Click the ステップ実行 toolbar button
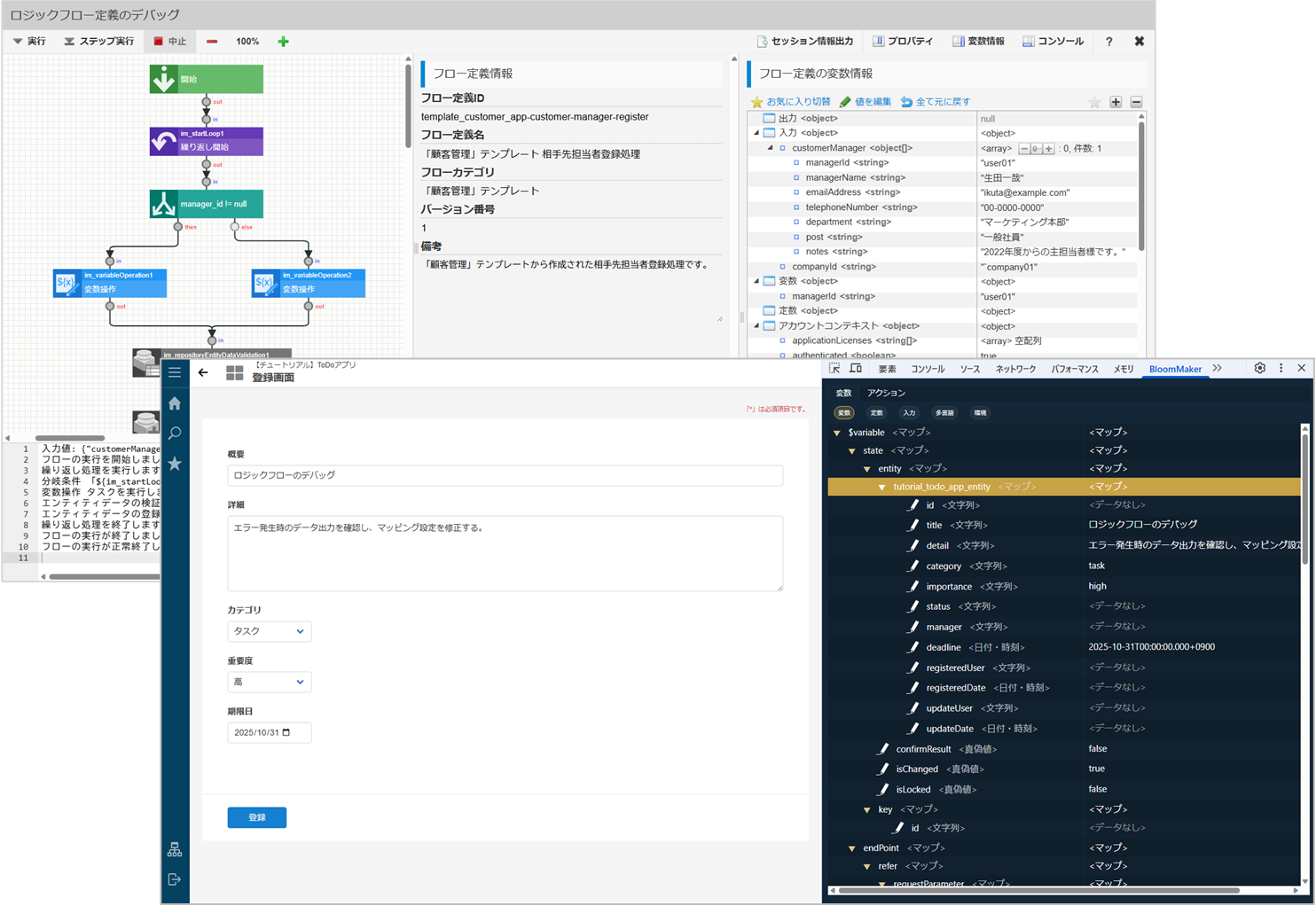The height and width of the screenshot is (906, 1316). pos(99,42)
